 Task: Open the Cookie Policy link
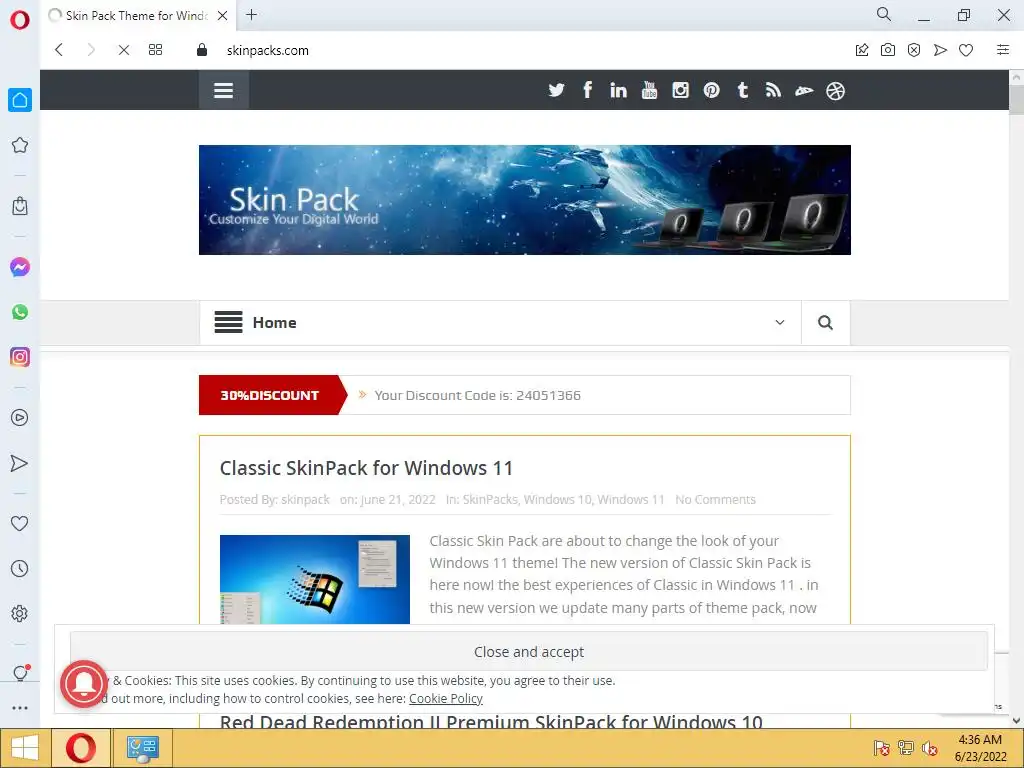[445, 698]
